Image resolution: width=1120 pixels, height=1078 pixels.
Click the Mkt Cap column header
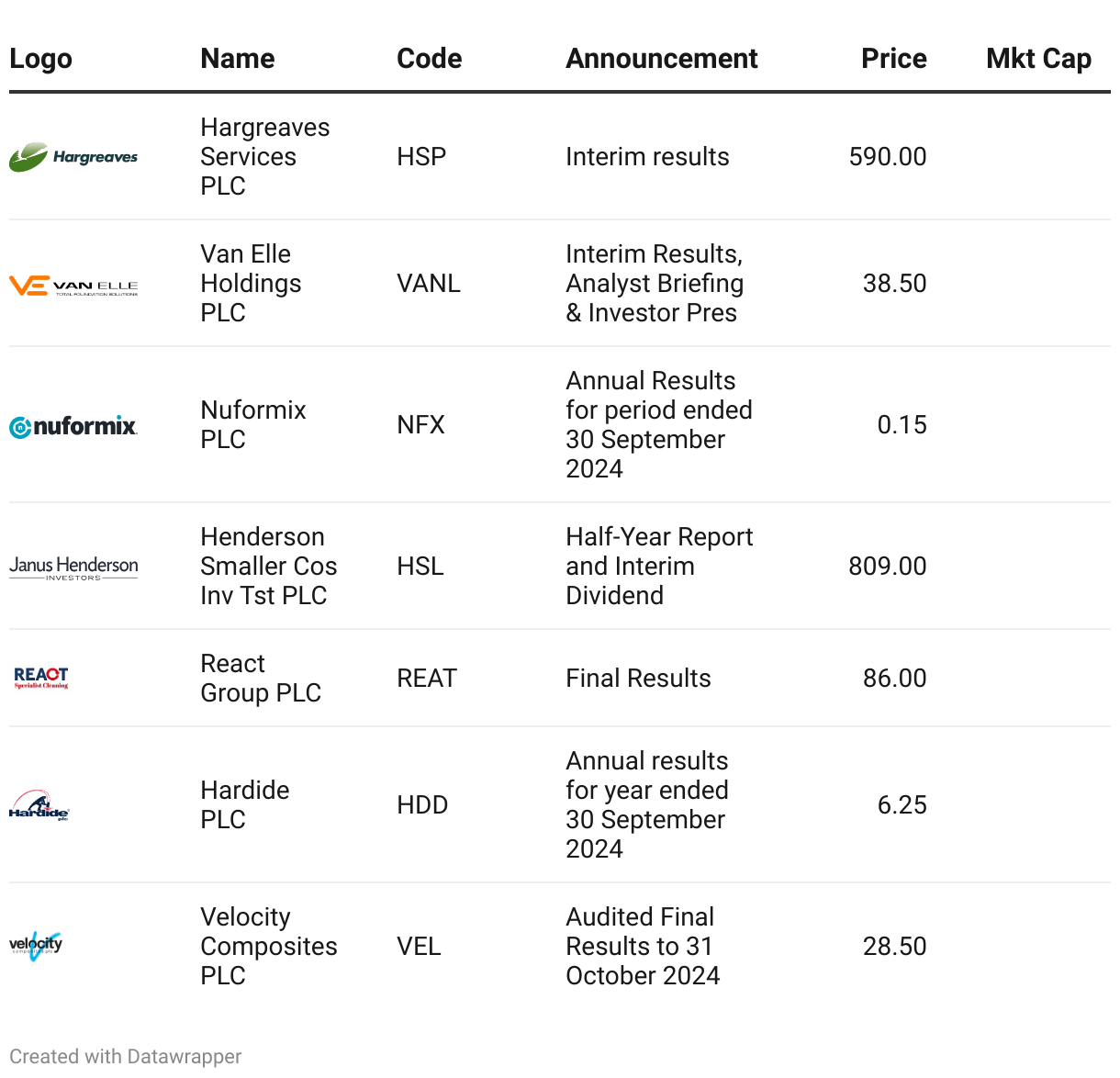(x=1038, y=59)
